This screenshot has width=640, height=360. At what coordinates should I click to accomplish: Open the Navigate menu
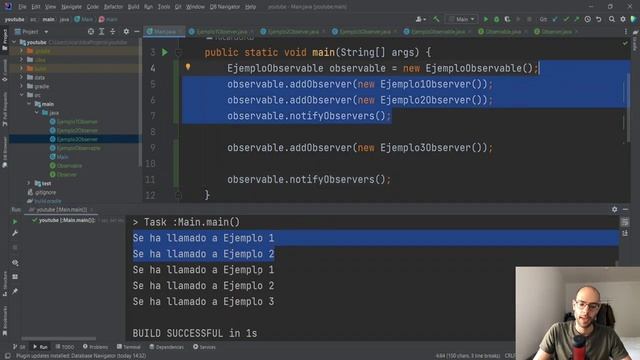point(71,7)
